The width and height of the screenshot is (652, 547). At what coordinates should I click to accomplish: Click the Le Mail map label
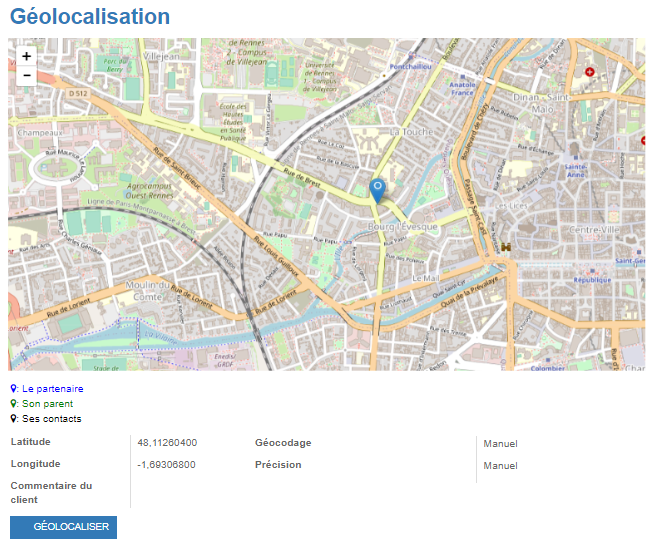click(x=425, y=278)
